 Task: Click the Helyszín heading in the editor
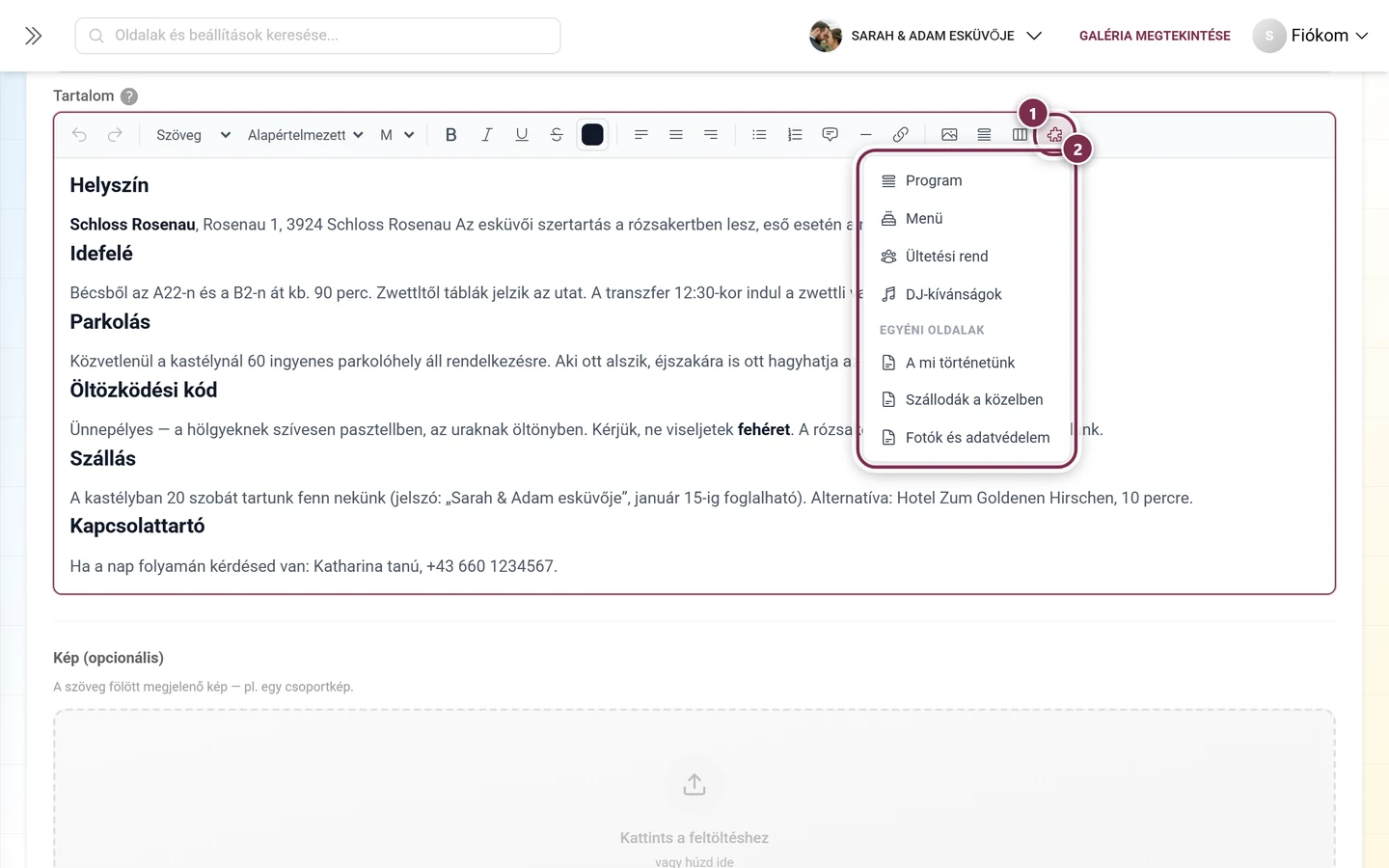109,185
